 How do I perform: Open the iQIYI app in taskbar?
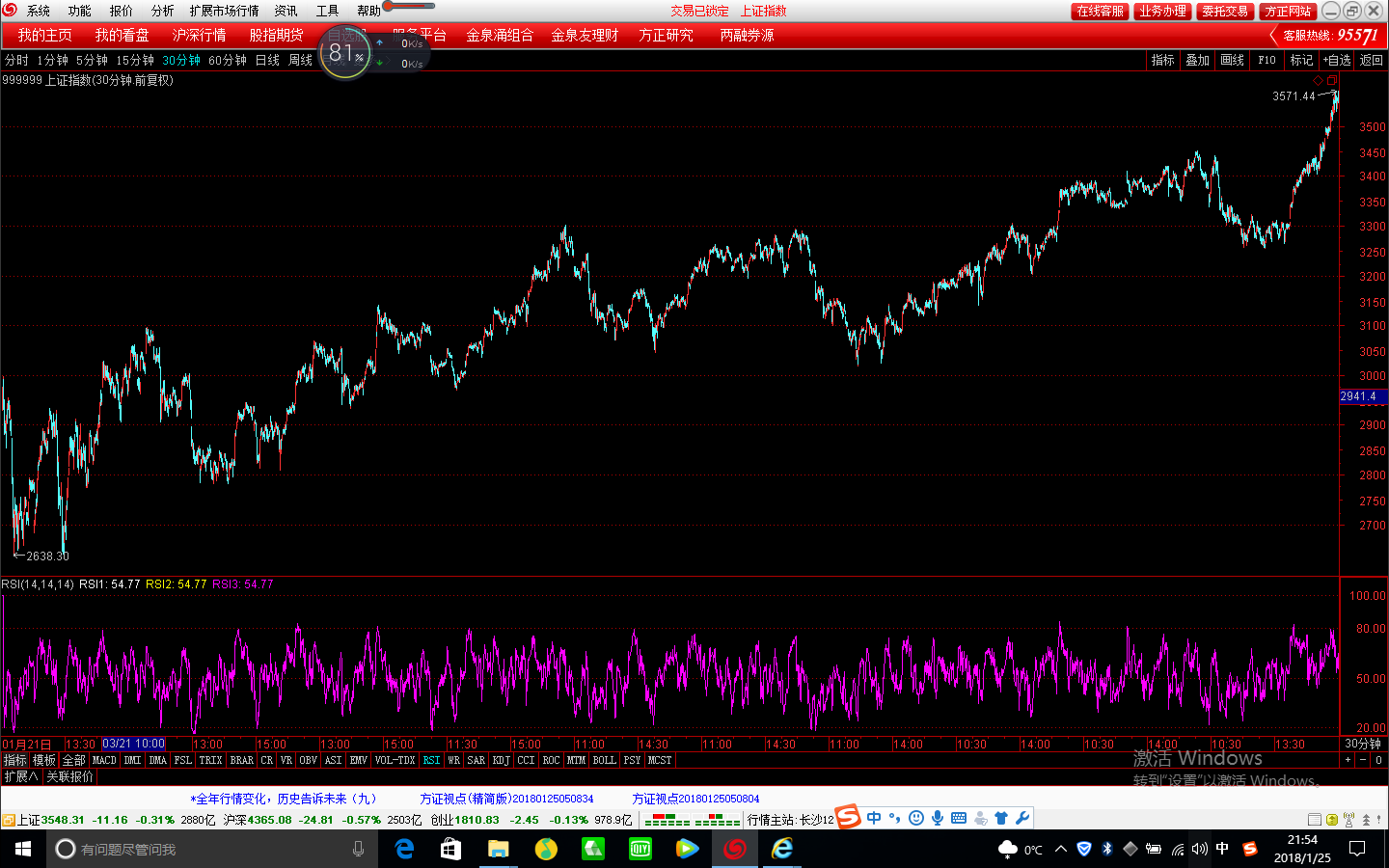640,849
